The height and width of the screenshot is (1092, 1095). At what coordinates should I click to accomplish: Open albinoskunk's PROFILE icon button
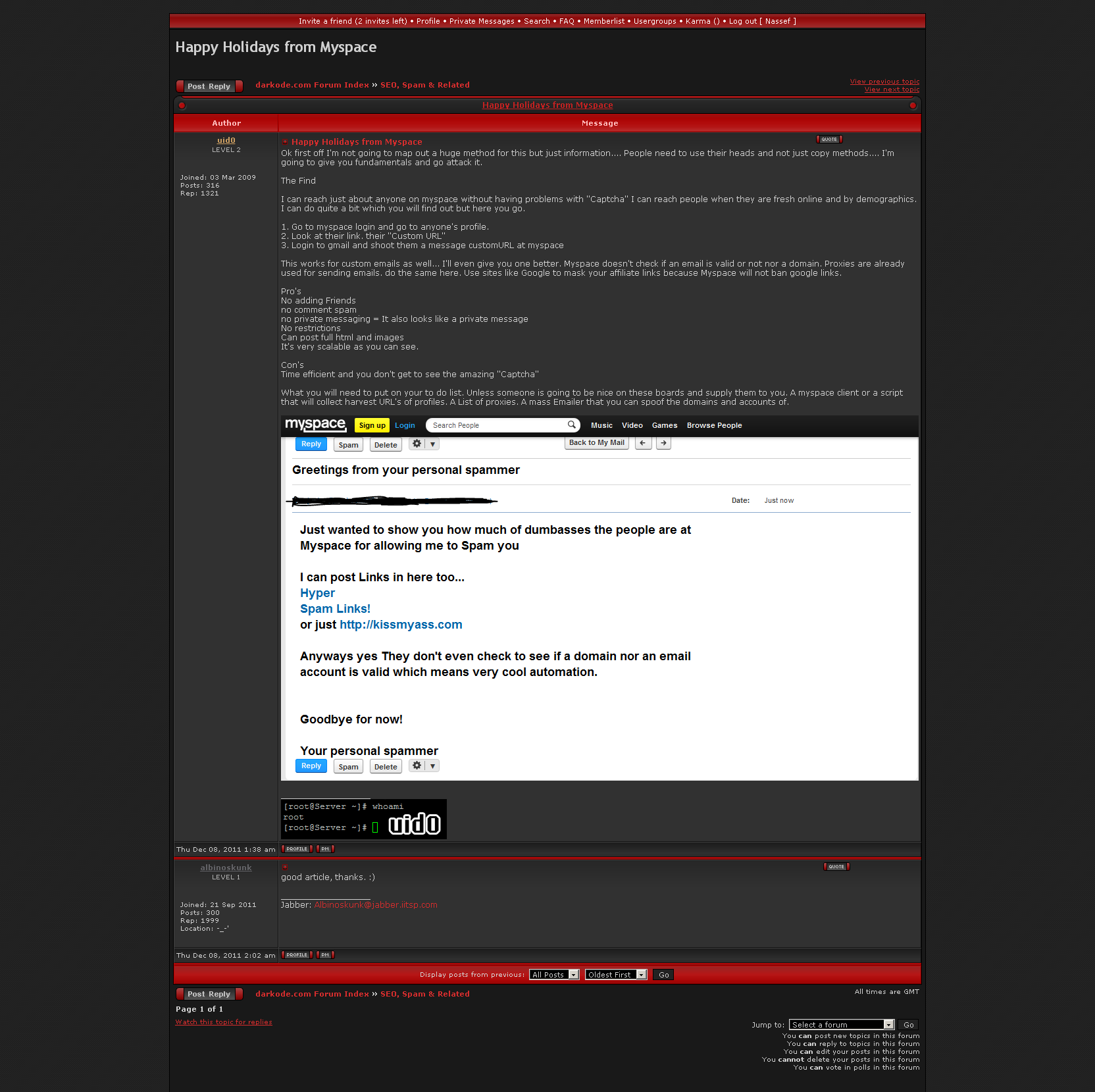pos(297,955)
